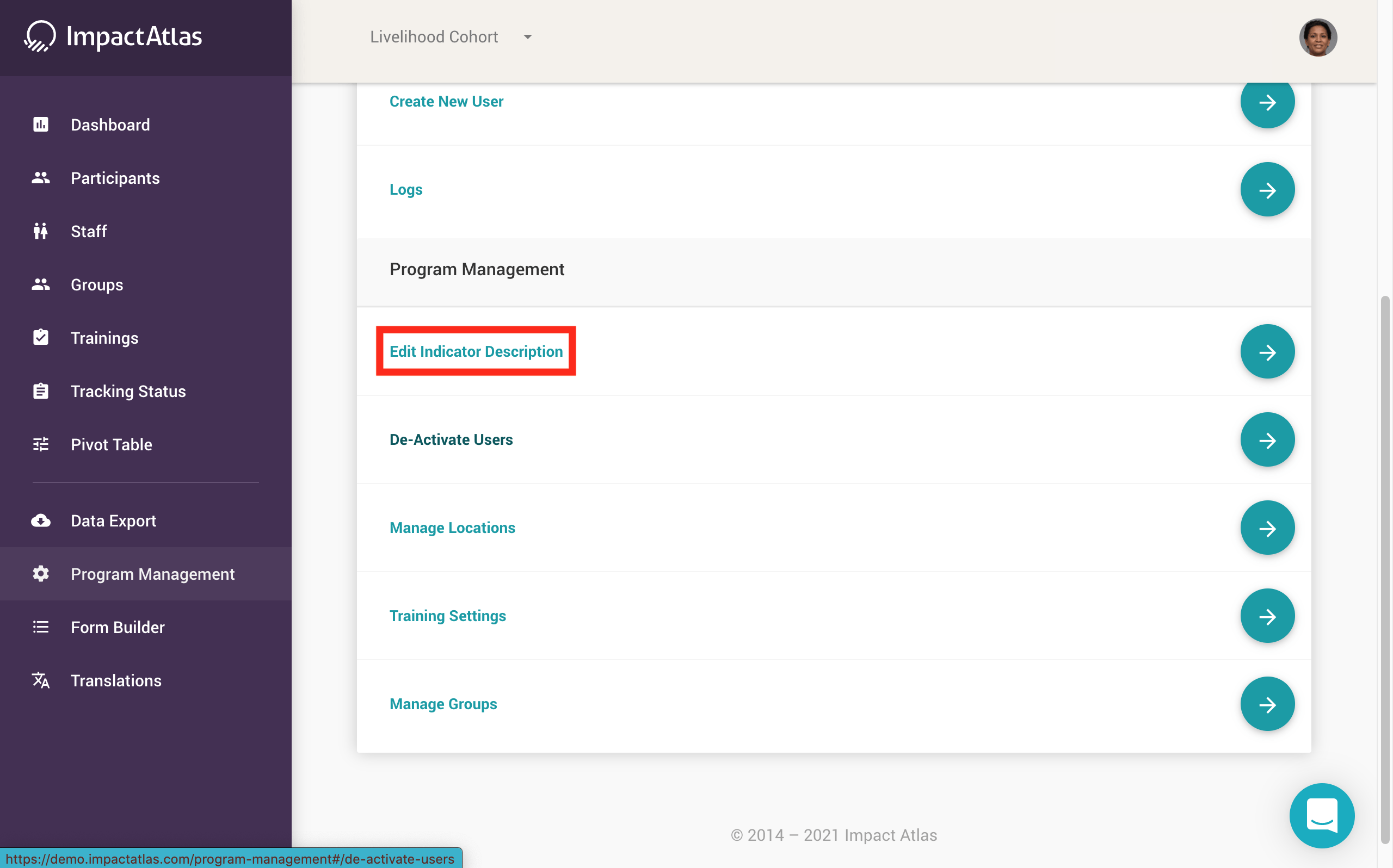Screen dimensions: 1393x868
Task: Click the ImpactAtlas logo
Action: [113, 36]
